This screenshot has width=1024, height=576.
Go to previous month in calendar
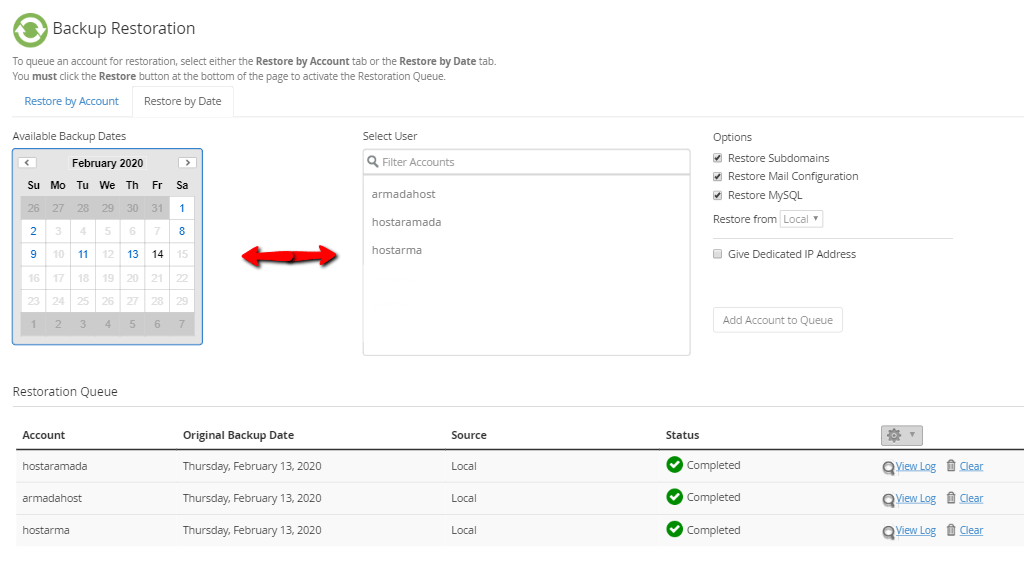27,163
